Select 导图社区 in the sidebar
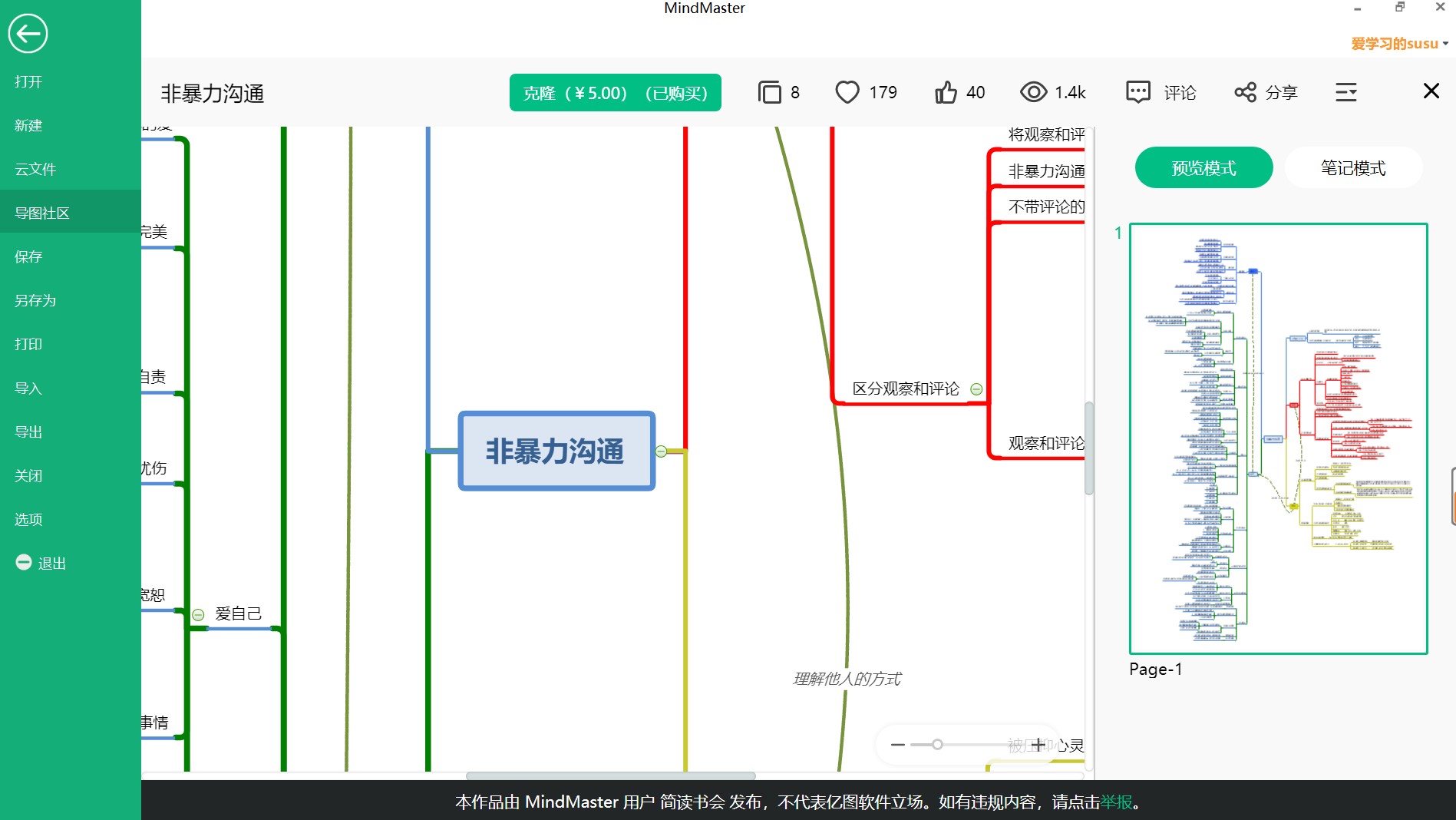Viewport: 1456px width, 820px height. click(42, 213)
